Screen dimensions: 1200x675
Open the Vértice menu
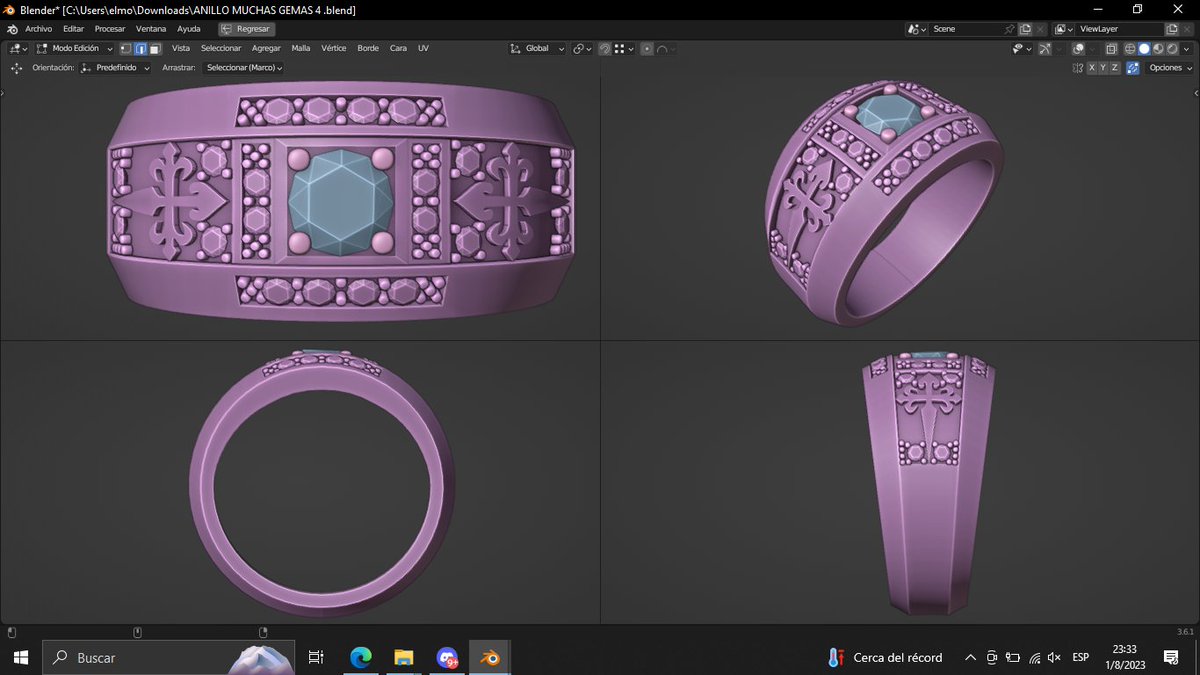pos(333,48)
